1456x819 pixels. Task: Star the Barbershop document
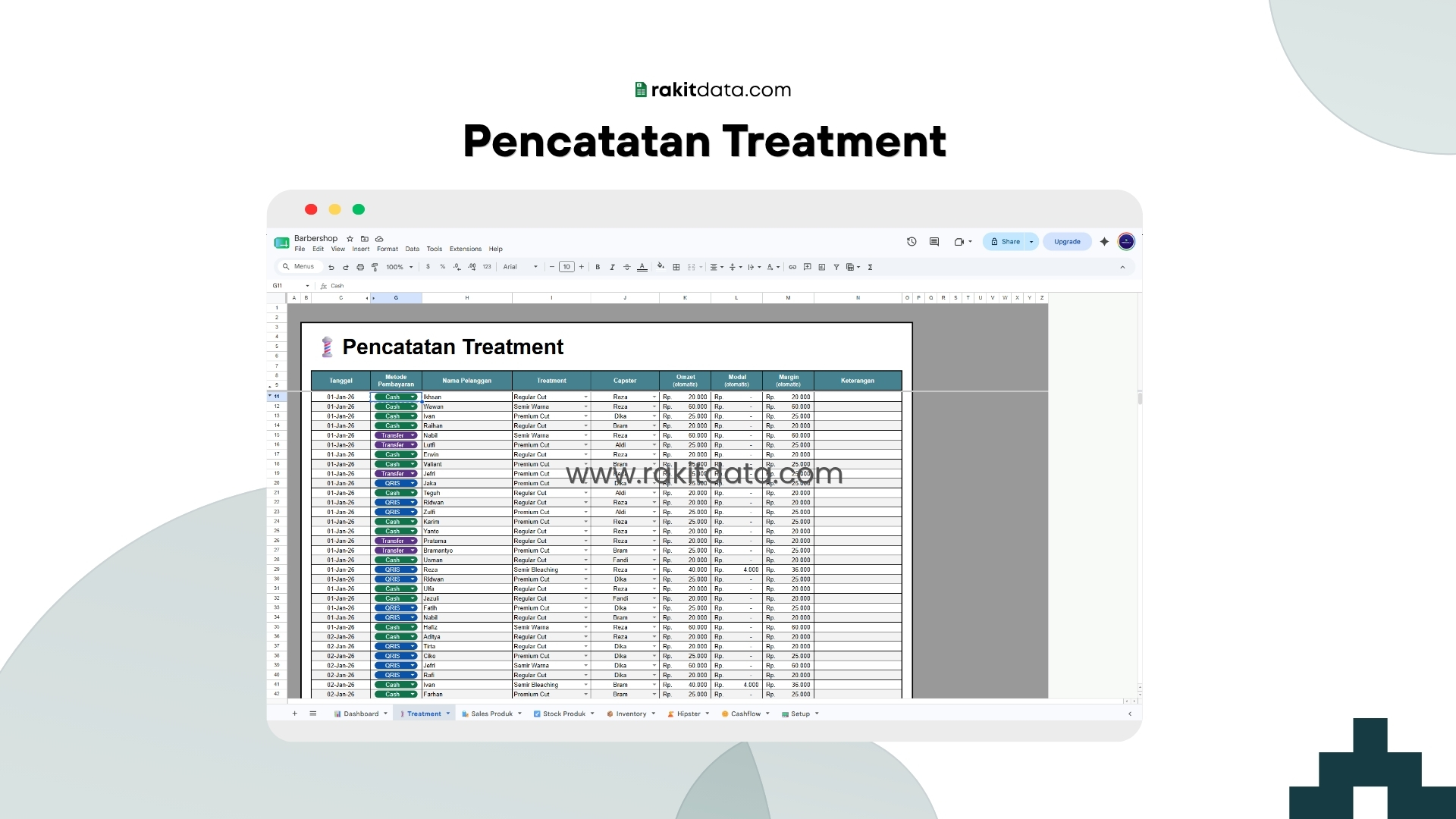(x=350, y=239)
